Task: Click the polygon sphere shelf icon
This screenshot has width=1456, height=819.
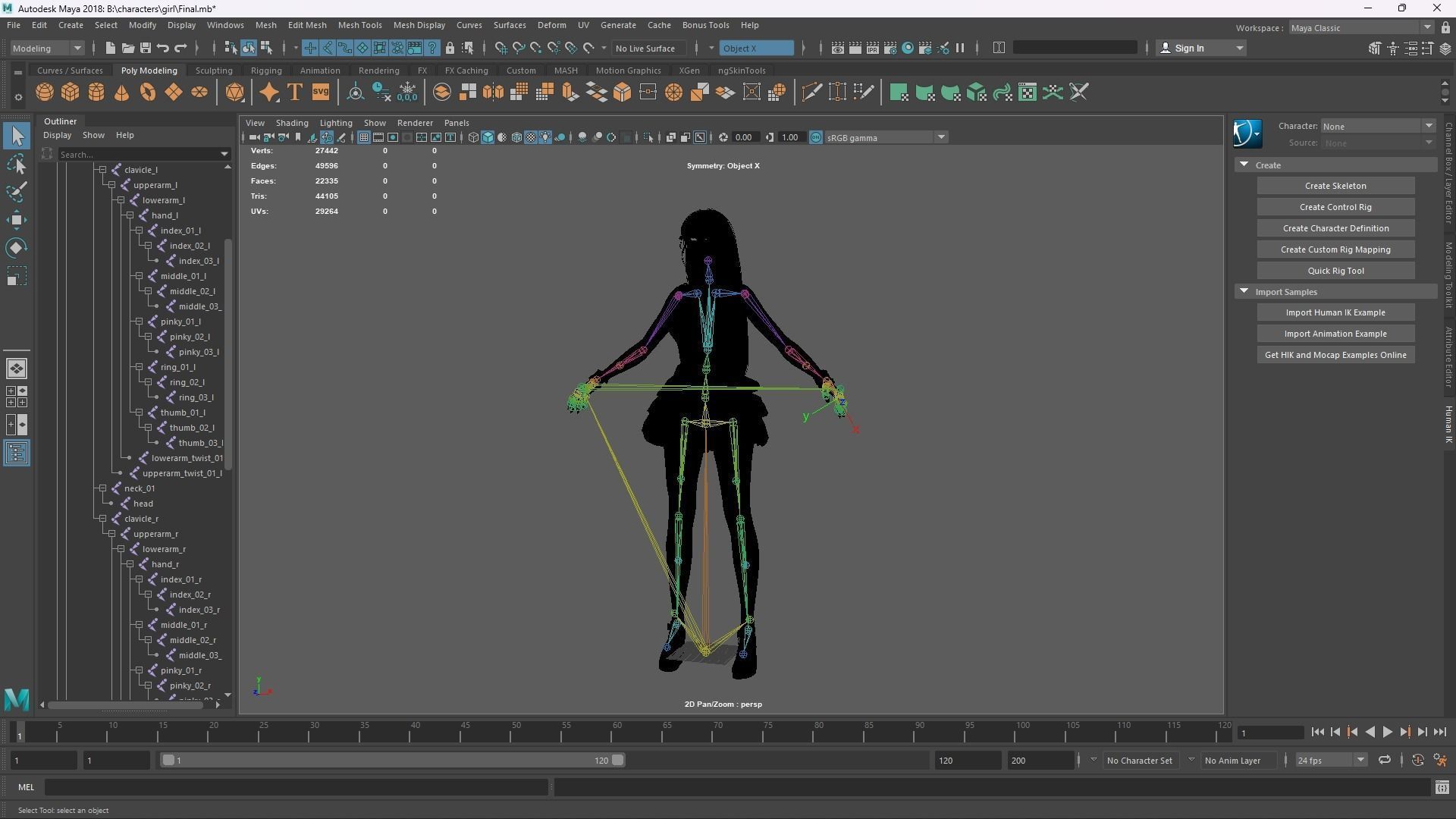Action: [x=45, y=93]
